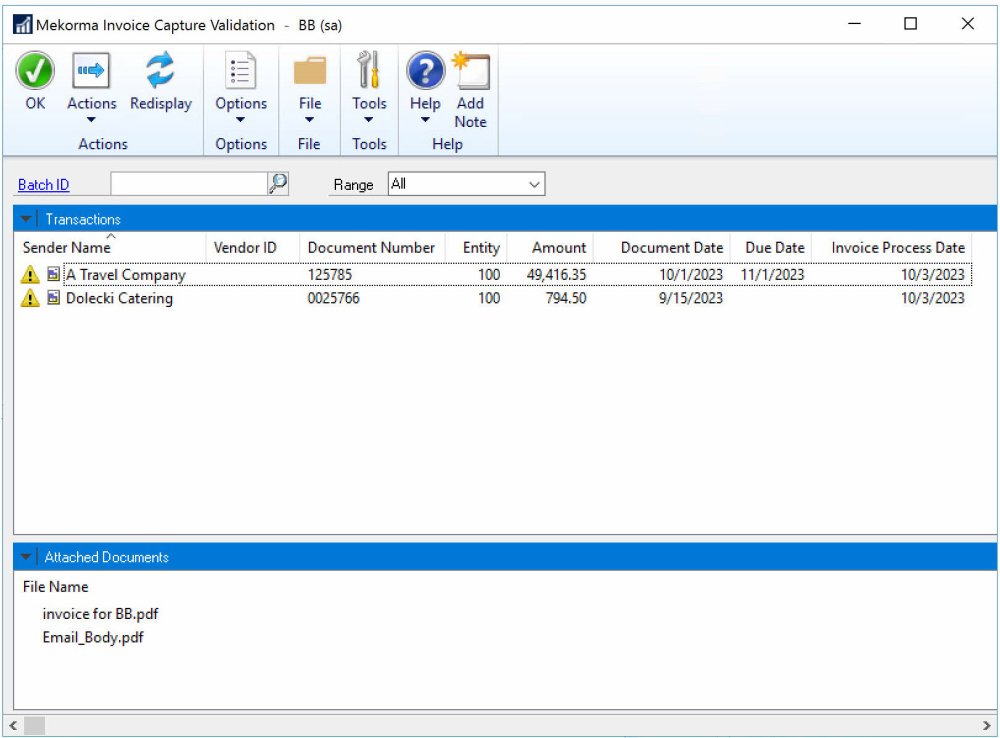Click the Batch ID input field
Image resolution: width=1000 pixels, height=738 pixels.
189,184
